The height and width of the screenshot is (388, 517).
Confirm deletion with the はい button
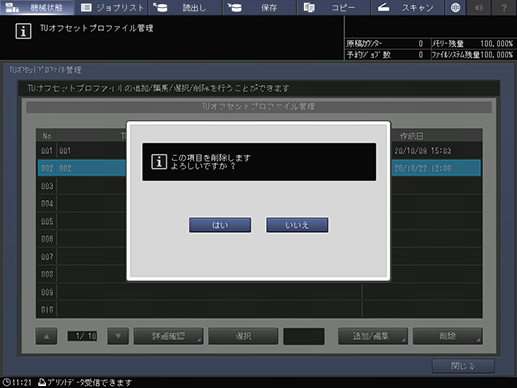(x=220, y=225)
